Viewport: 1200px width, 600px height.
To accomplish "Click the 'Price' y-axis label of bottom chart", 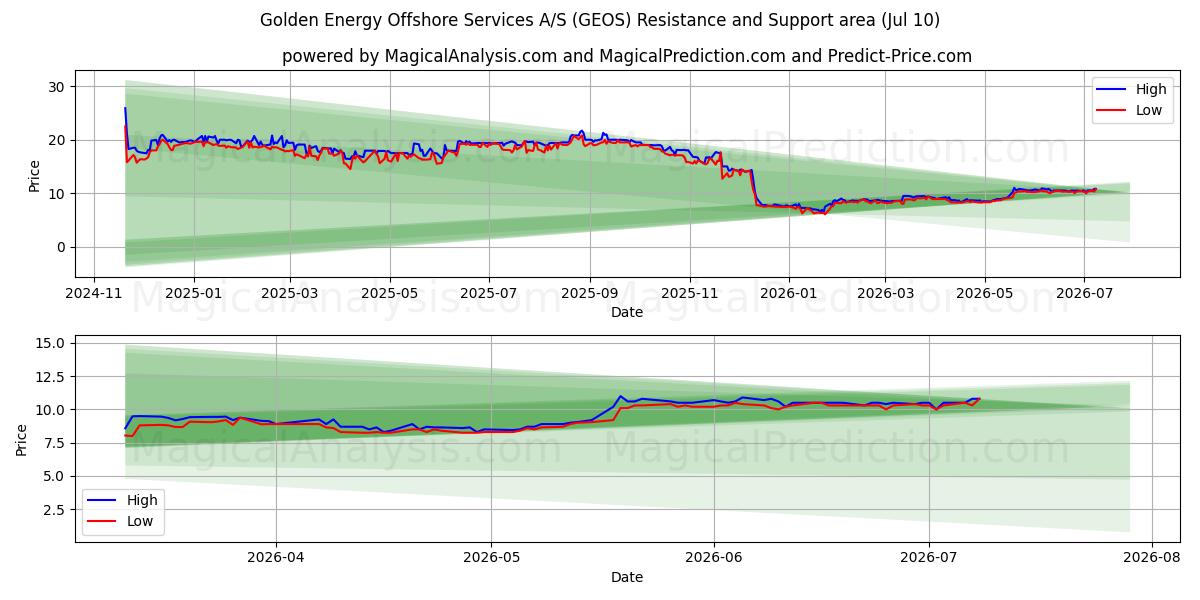I will click(x=22, y=440).
